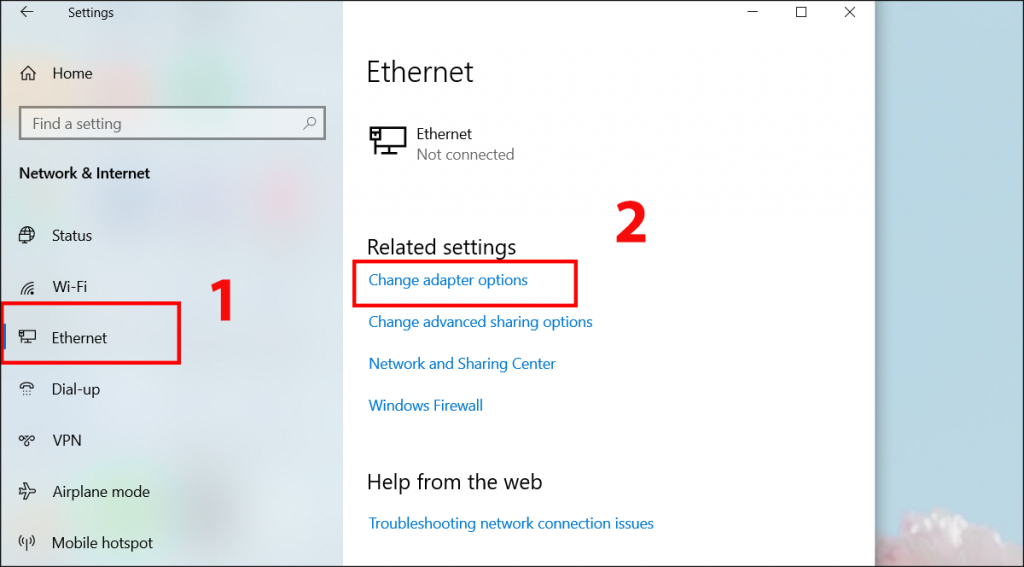The image size is (1024, 567).
Task: Switch to the Mobile hotspot section
Action: tap(102, 543)
